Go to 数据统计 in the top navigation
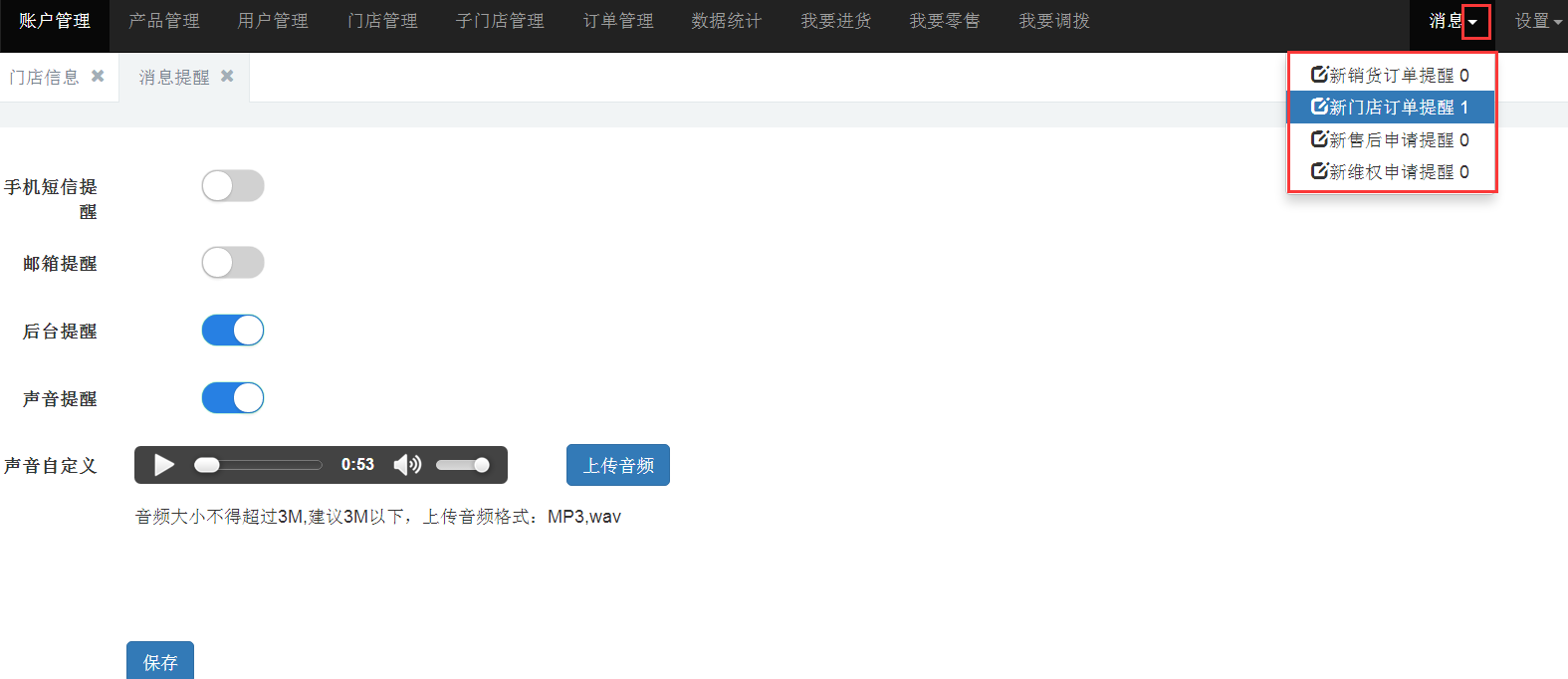 tap(727, 21)
